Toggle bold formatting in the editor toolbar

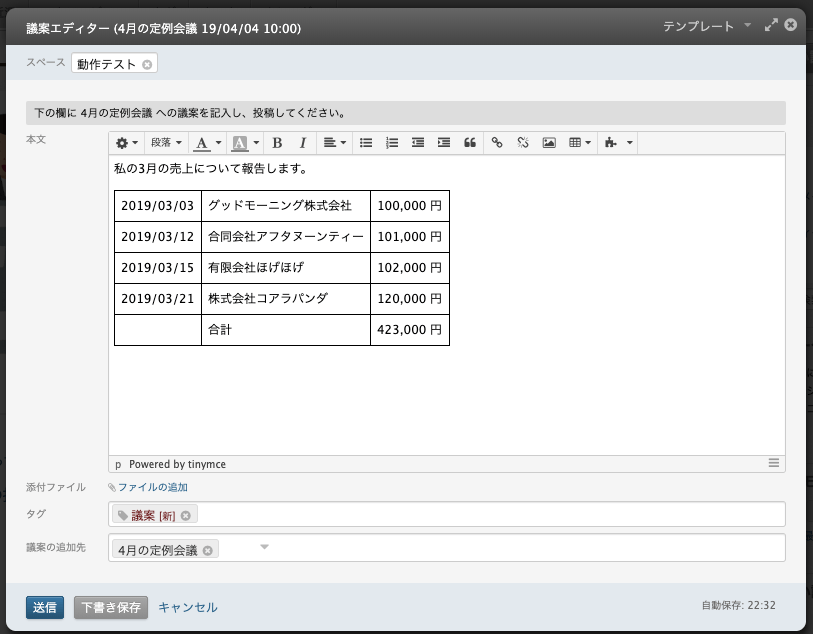(x=277, y=143)
